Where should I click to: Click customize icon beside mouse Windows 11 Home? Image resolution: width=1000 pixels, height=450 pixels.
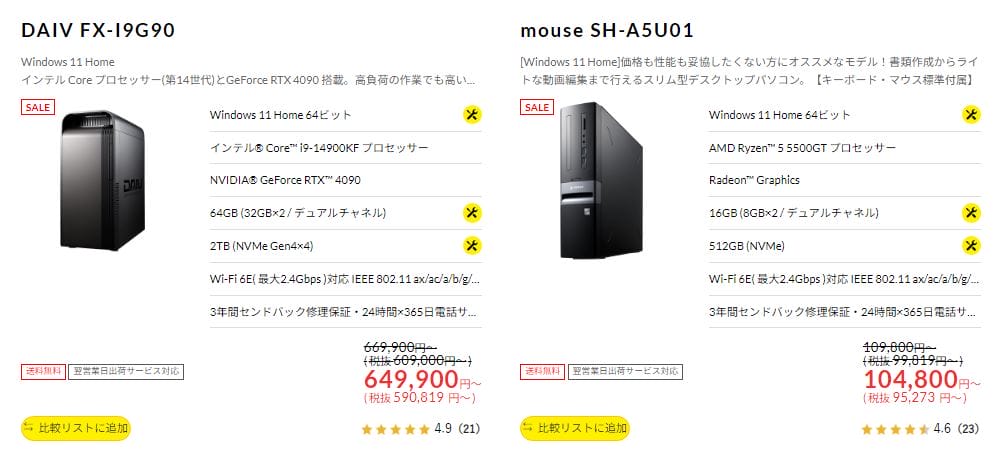971,115
